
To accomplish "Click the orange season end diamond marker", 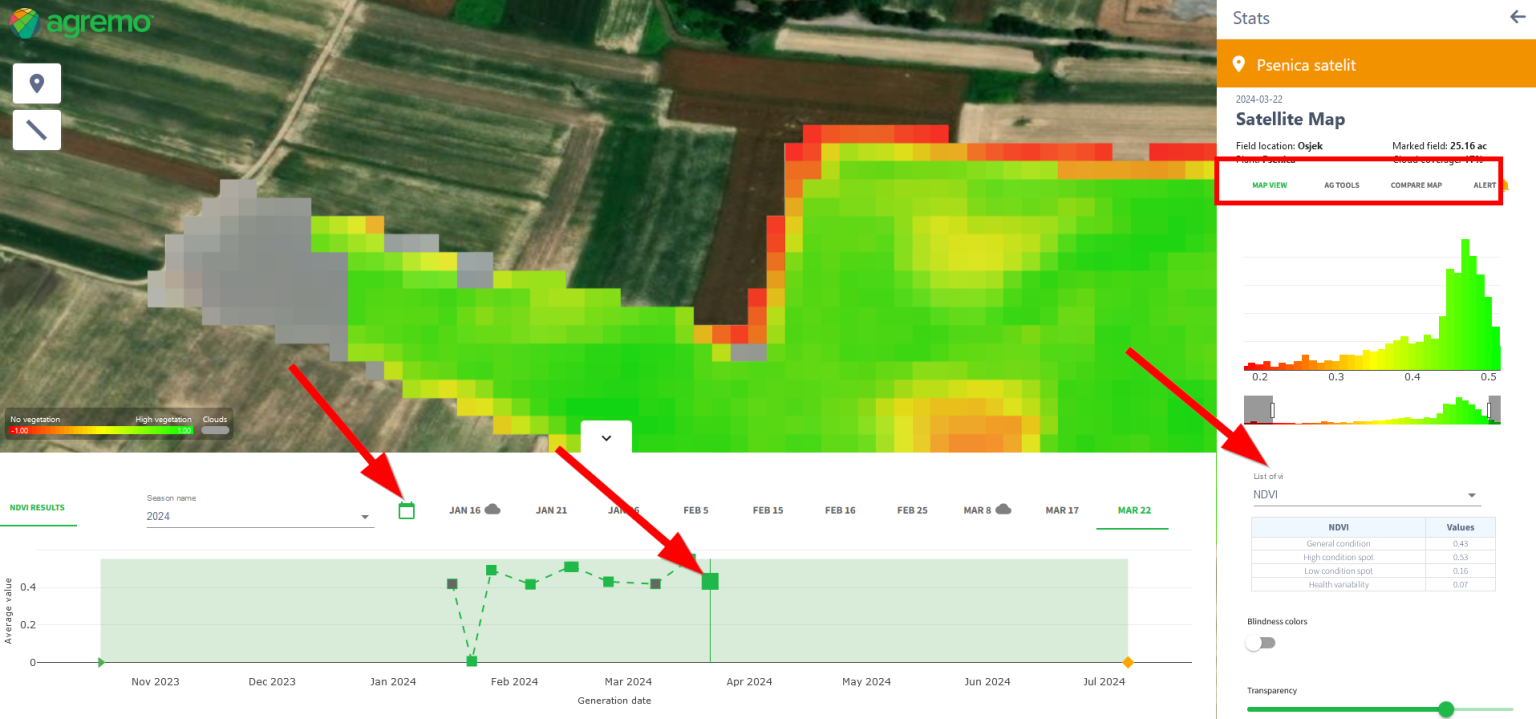I will pos(1128,662).
